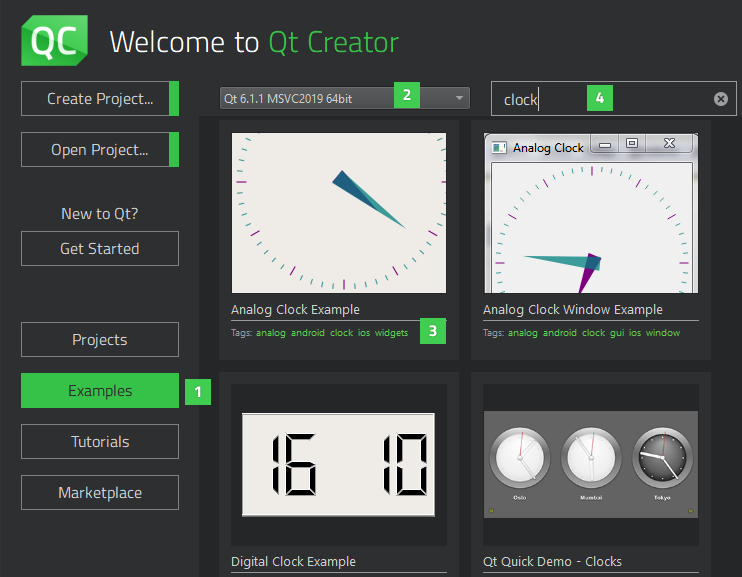The width and height of the screenshot is (742, 577).
Task: Click the Qt Creator QC logo
Action: [x=54, y=41]
